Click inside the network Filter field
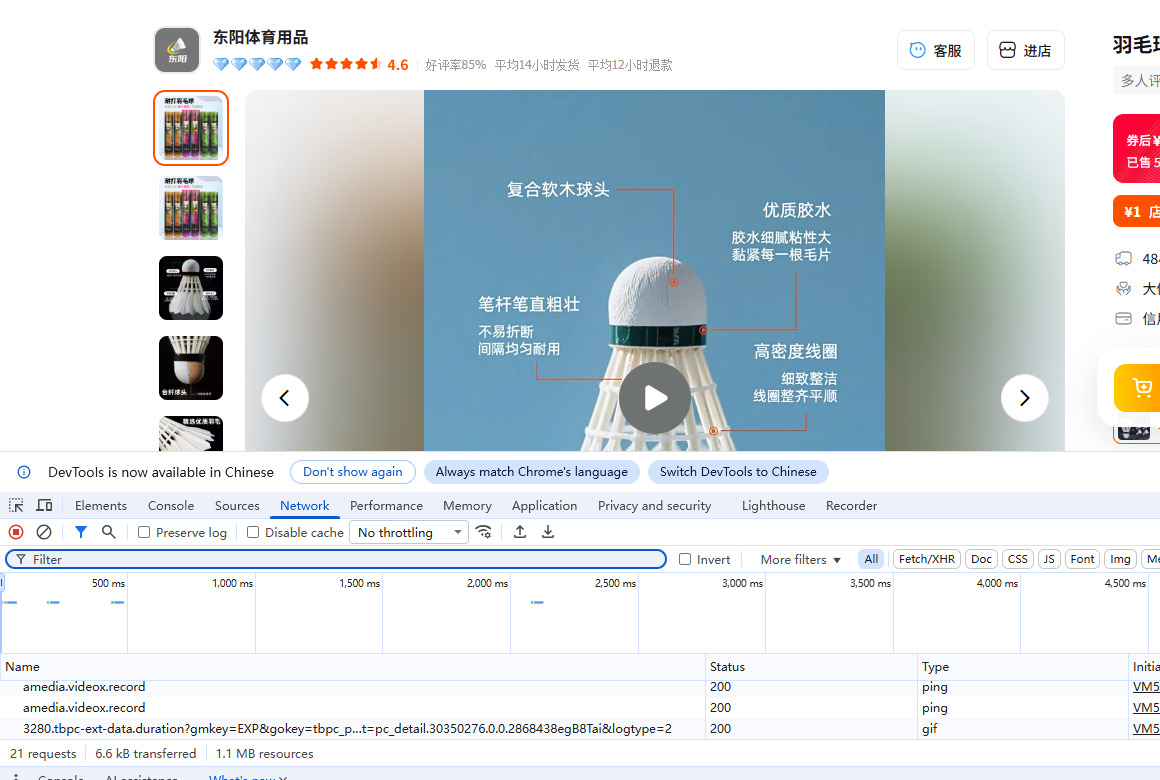 [340, 560]
